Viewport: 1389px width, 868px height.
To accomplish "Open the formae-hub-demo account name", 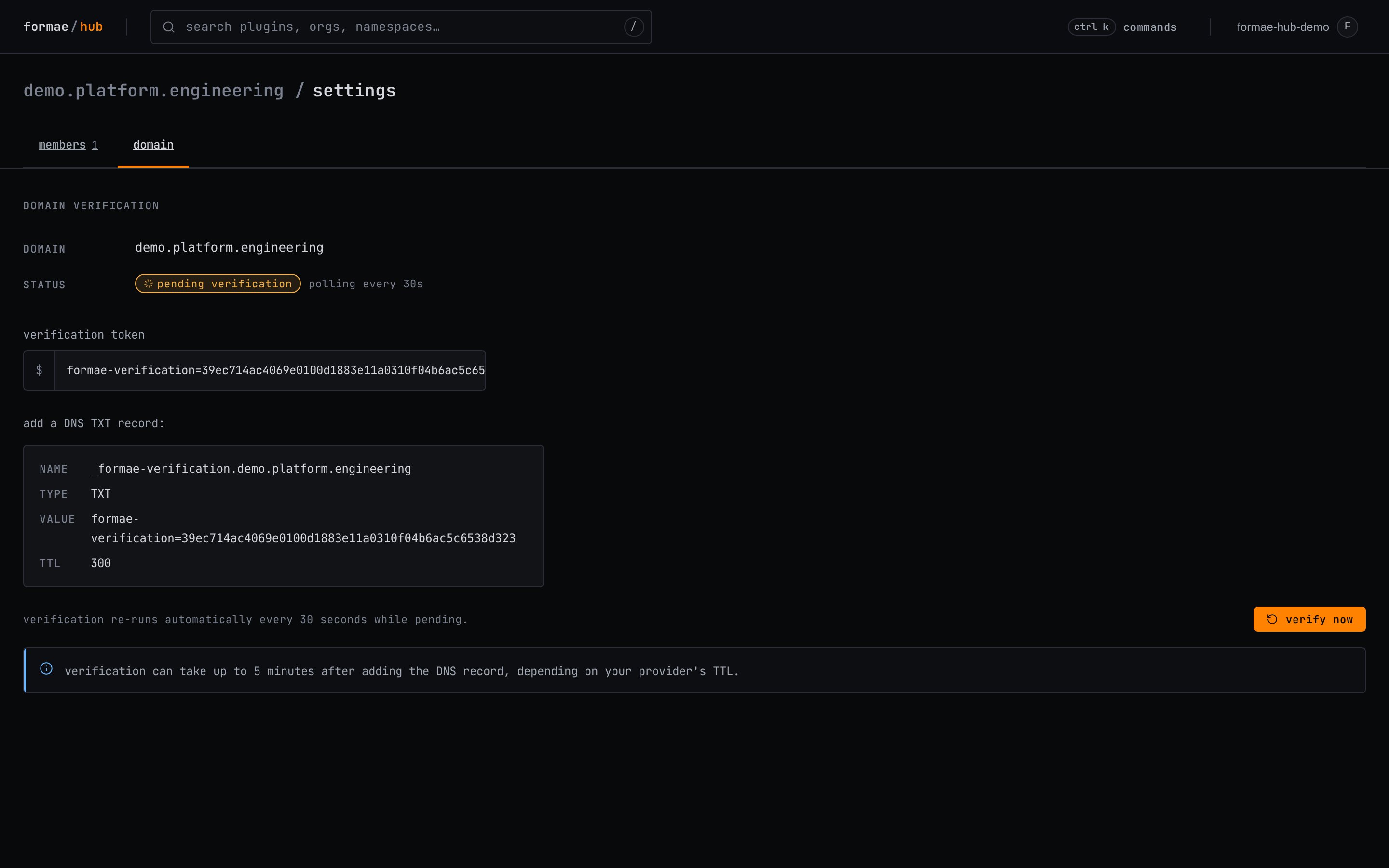I will click(1283, 27).
